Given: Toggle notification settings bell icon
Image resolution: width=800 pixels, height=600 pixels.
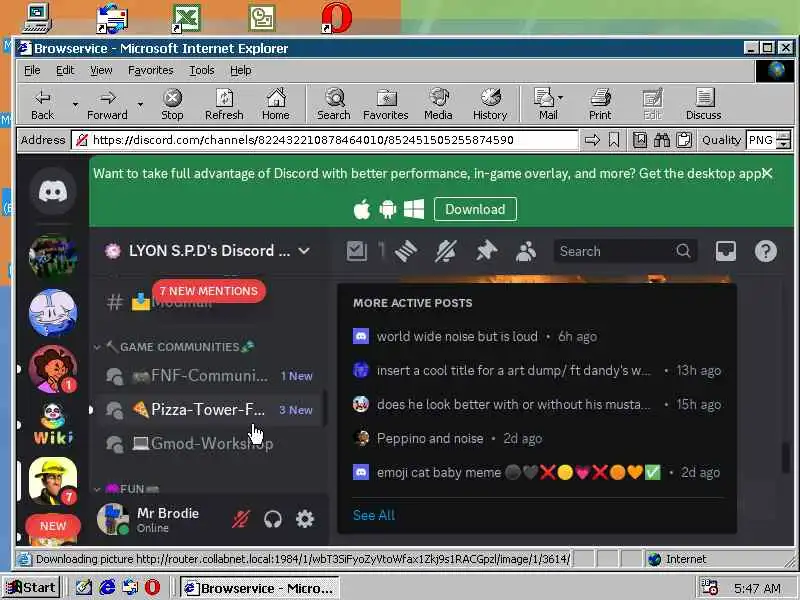Looking at the screenshot, I should tap(445, 251).
